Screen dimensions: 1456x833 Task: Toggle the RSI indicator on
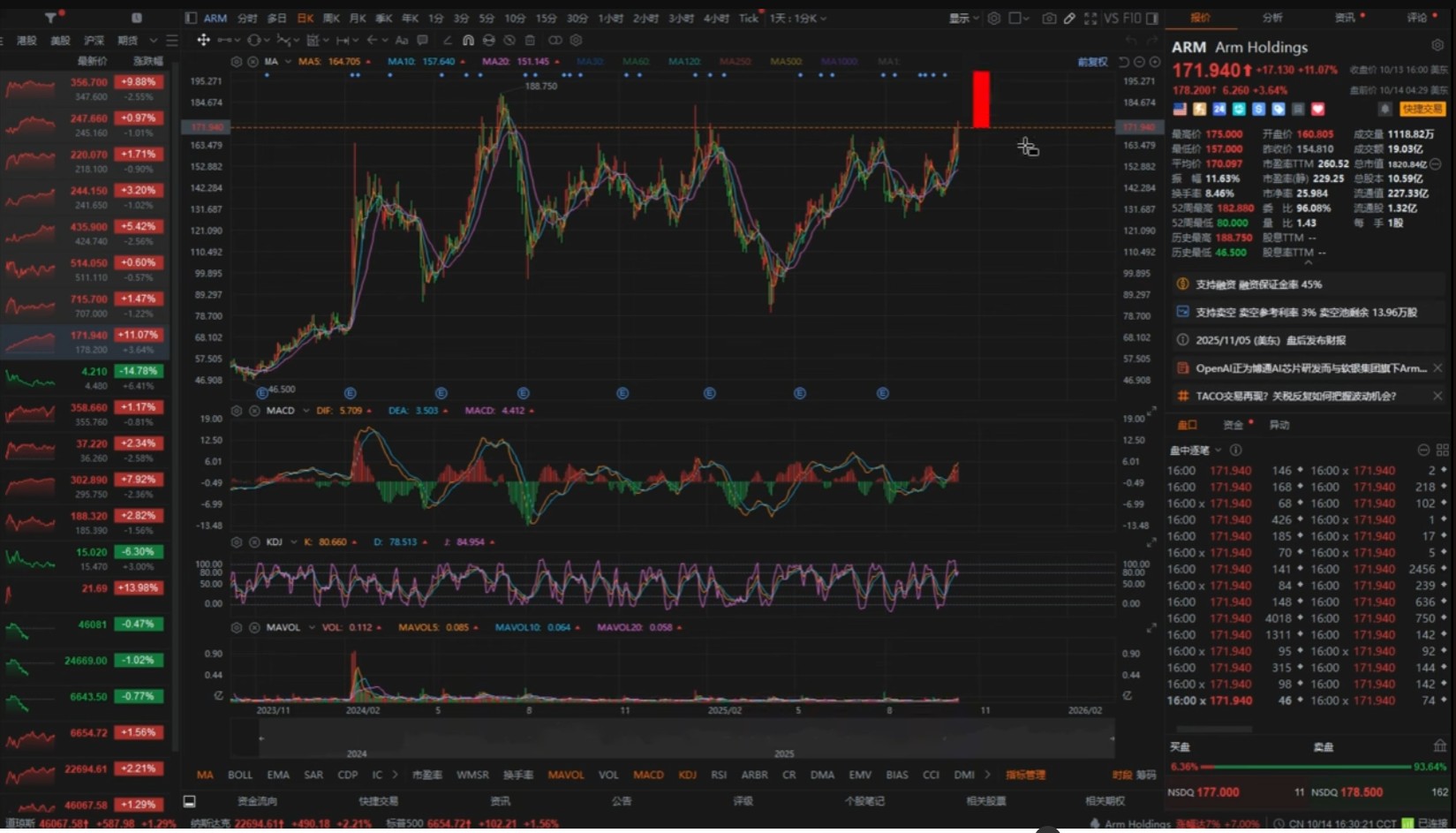tap(719, 775)
